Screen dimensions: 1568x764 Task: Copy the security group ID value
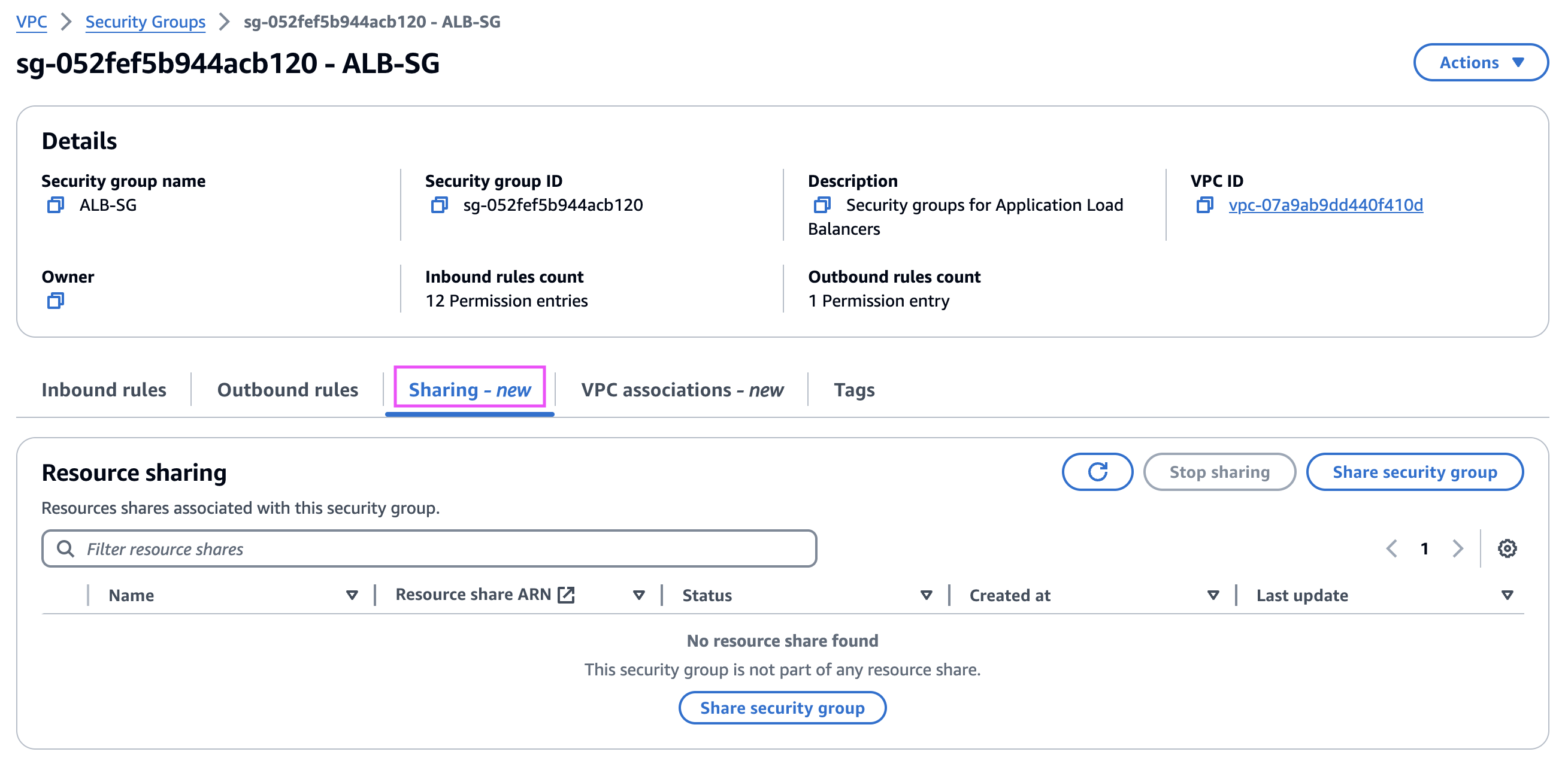coord(439,205)
